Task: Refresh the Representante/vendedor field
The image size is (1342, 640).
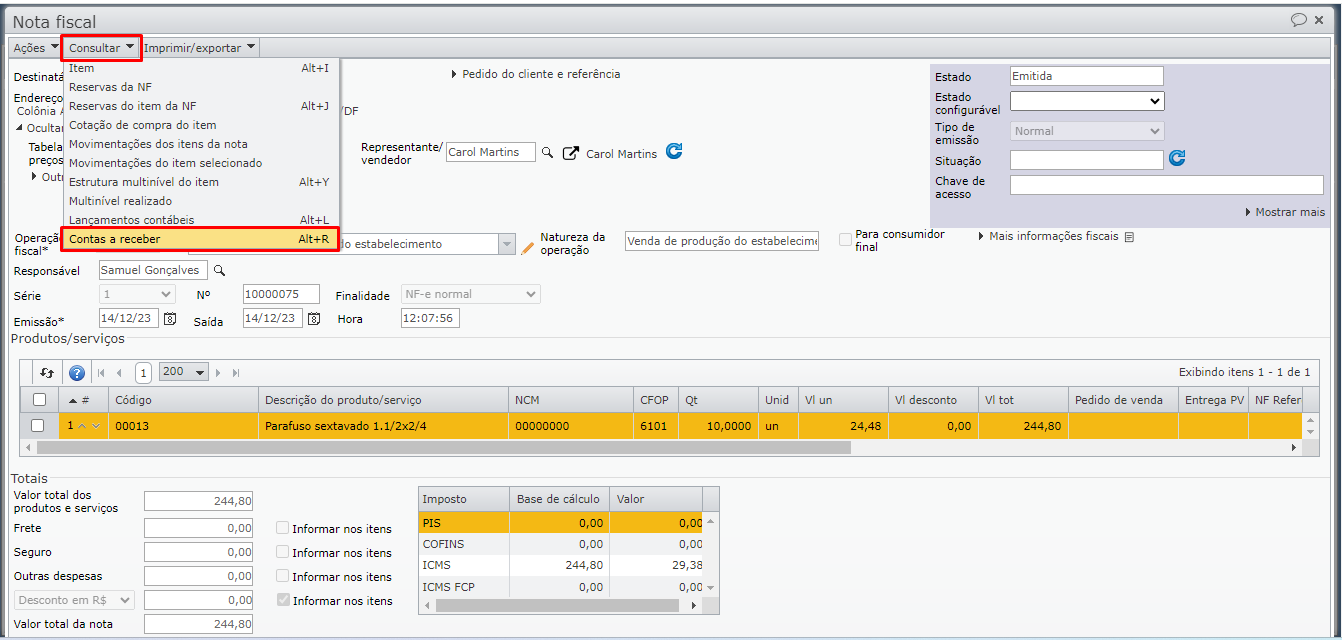Action: click(674, 152)
